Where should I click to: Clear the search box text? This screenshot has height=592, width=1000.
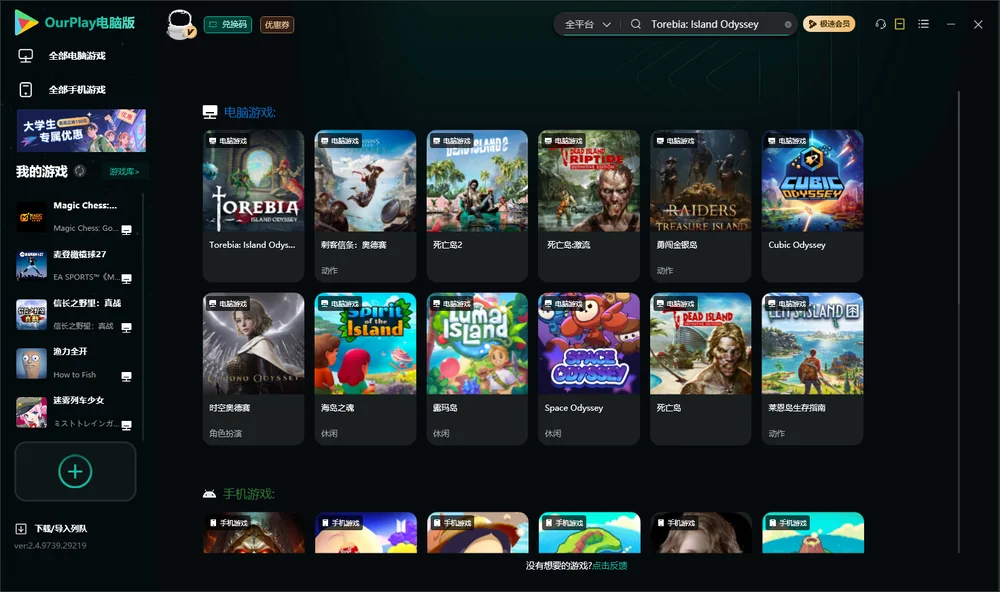click(x=788, y=24)
